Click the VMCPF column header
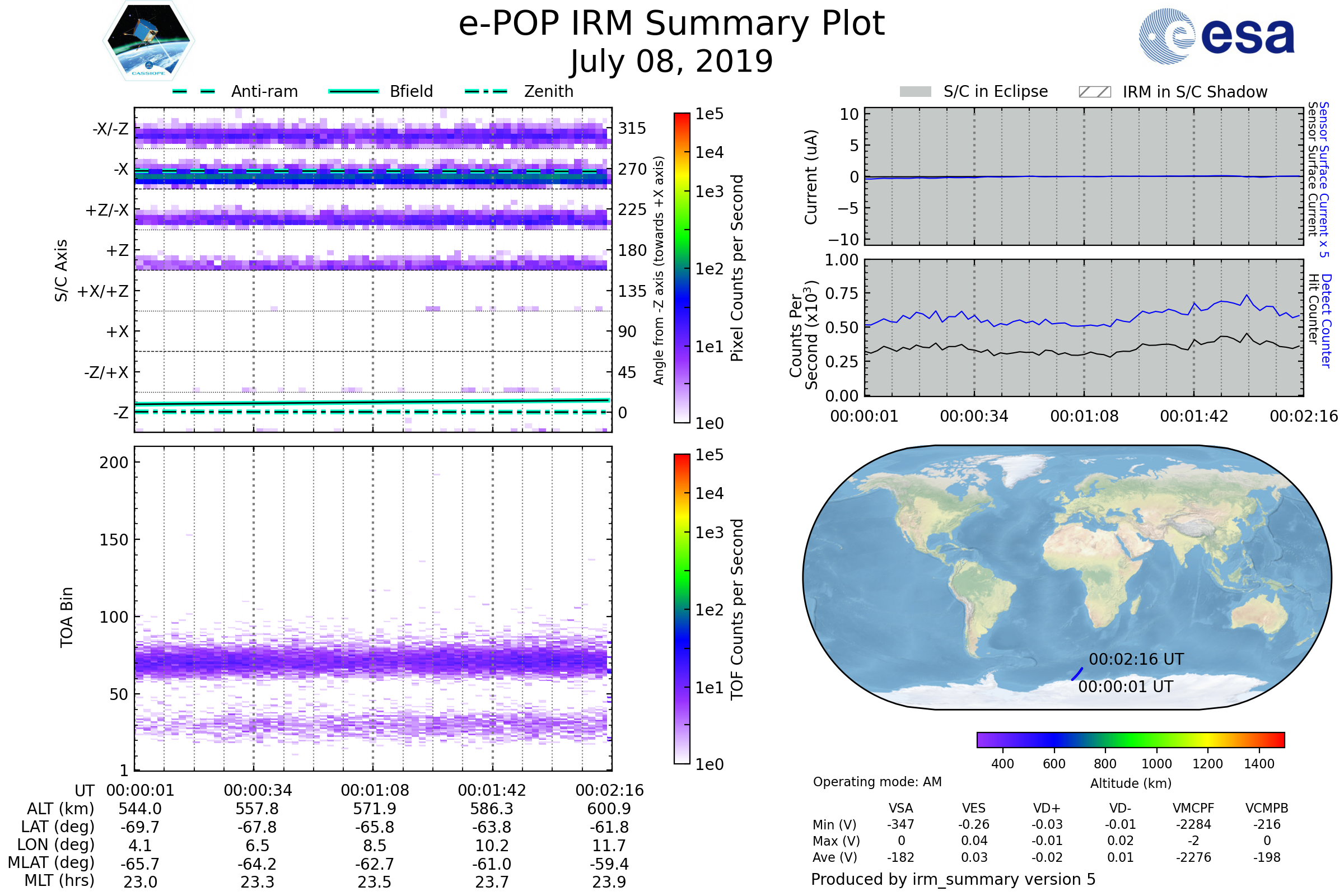Screen dimensions: 1344x896 click(1193, 808)
